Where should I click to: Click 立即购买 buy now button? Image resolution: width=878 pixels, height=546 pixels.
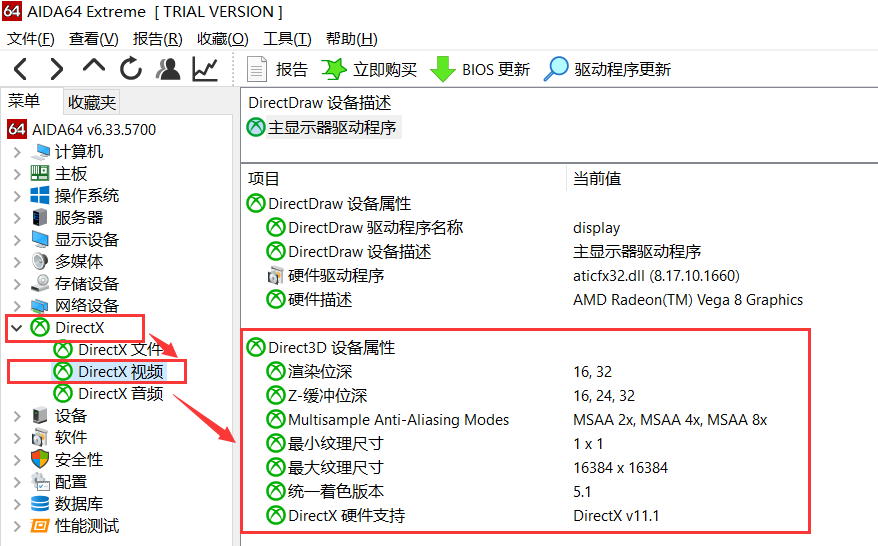pos(370,69)
